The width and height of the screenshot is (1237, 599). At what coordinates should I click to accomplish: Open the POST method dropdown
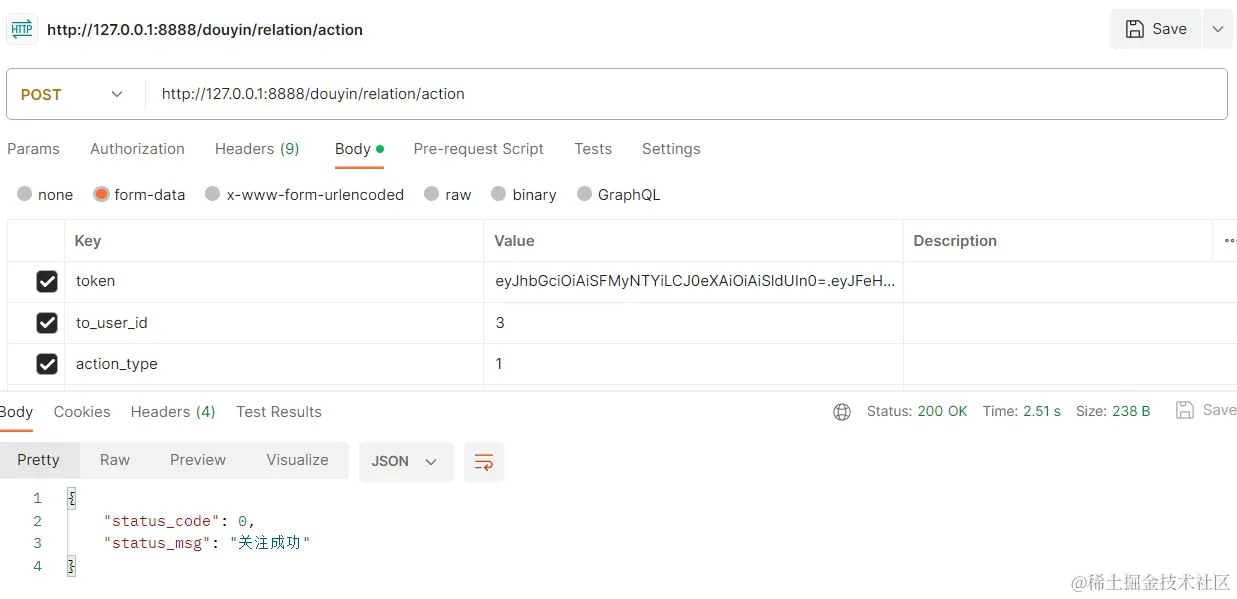[73, 94]
